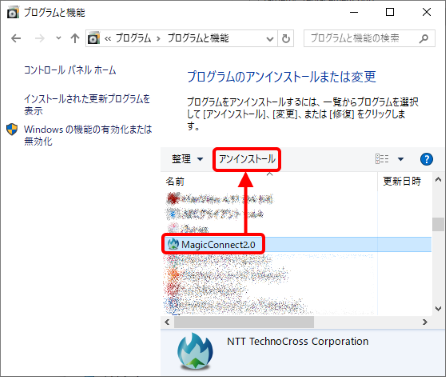Viewport: 446px width, 377px height.
Task: Click the MagicConnect2.0 row icon
Action: [173, 244]
